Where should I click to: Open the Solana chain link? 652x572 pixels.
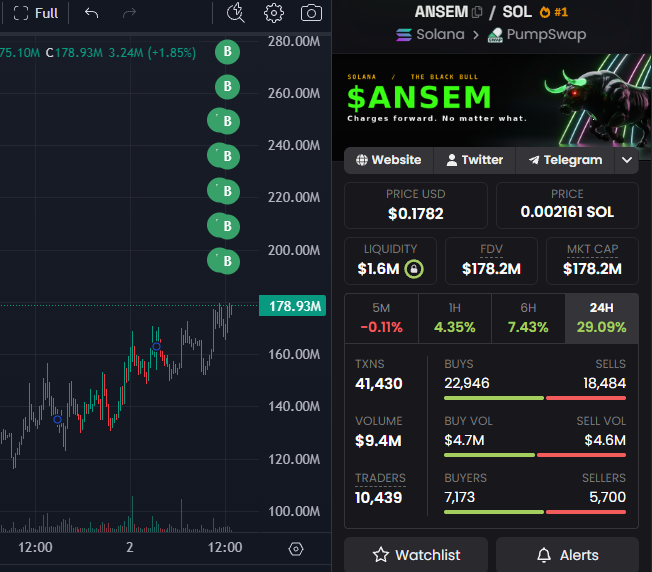coord(430,35)
